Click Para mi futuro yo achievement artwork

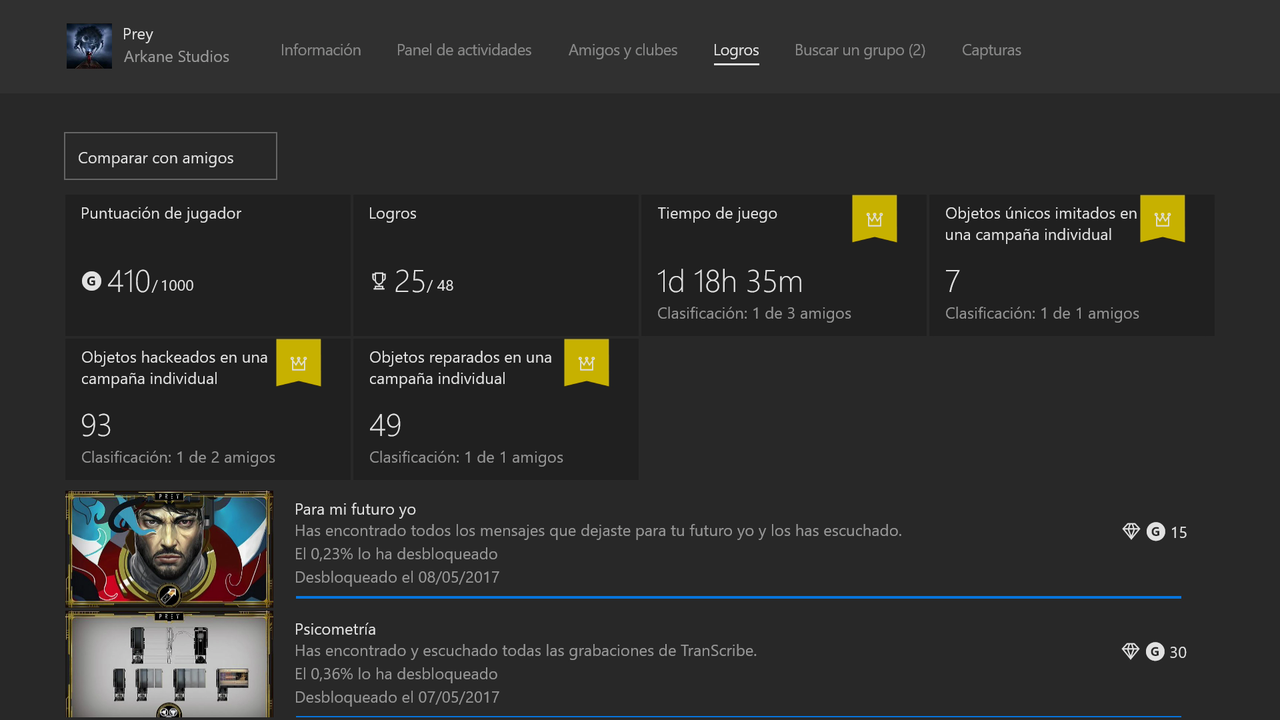click(x=169, y=549)
